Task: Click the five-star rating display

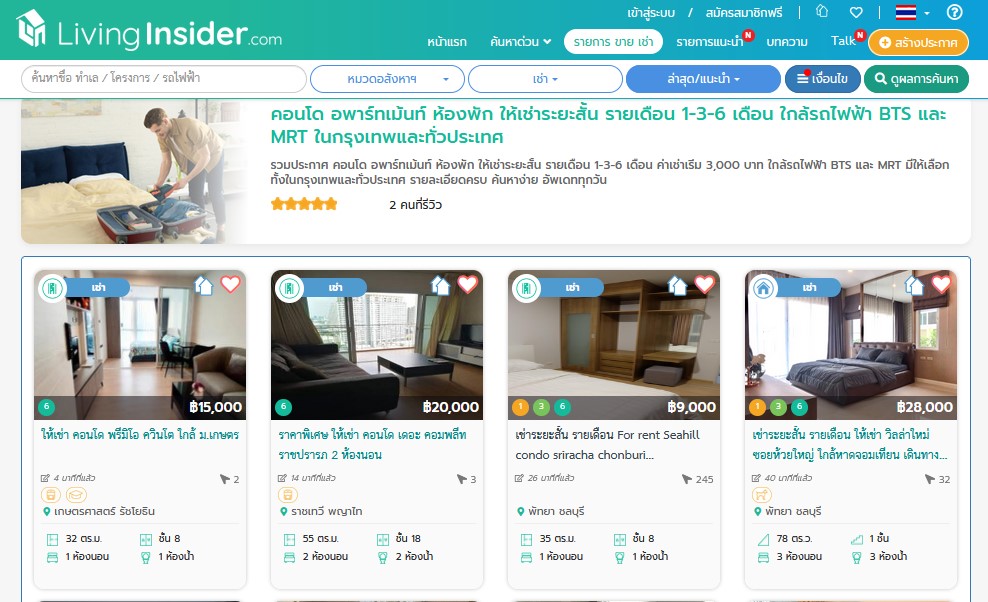Action: 304,204
